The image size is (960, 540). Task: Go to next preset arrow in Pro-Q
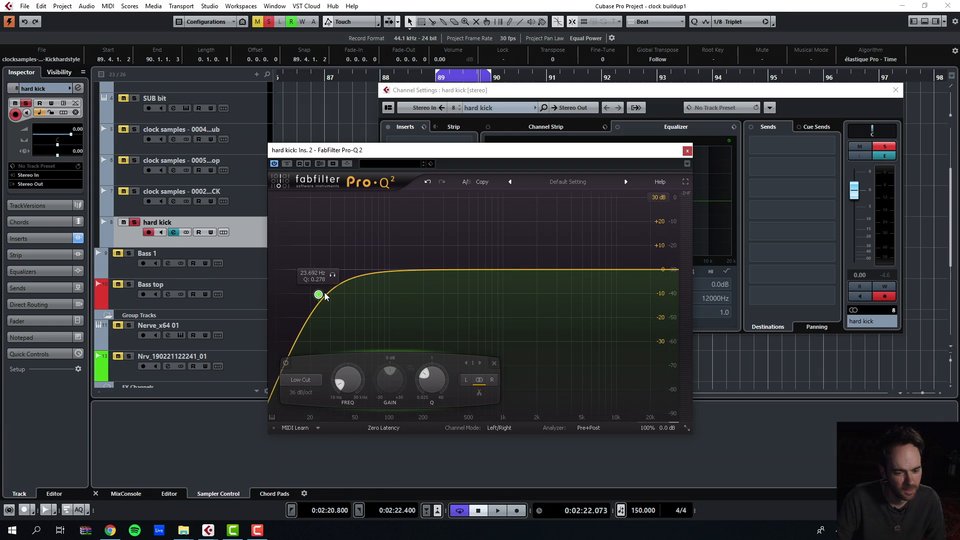point(626,182)
